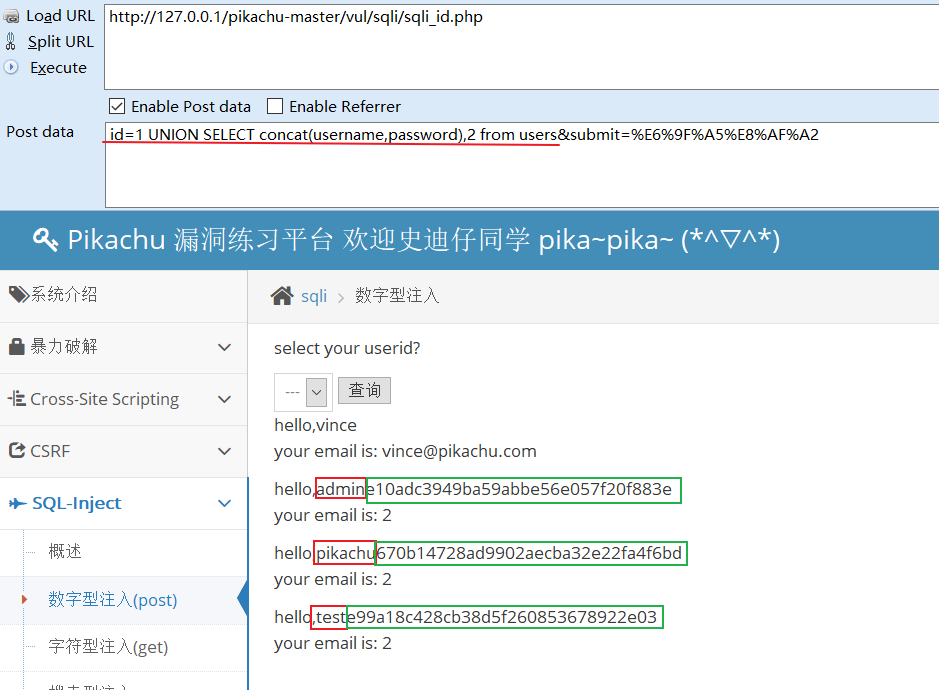Click the magnifier icon in Pikachu header
Image resolution: width=939 pixels, height=690 pixels.
[x=46, y=240]
